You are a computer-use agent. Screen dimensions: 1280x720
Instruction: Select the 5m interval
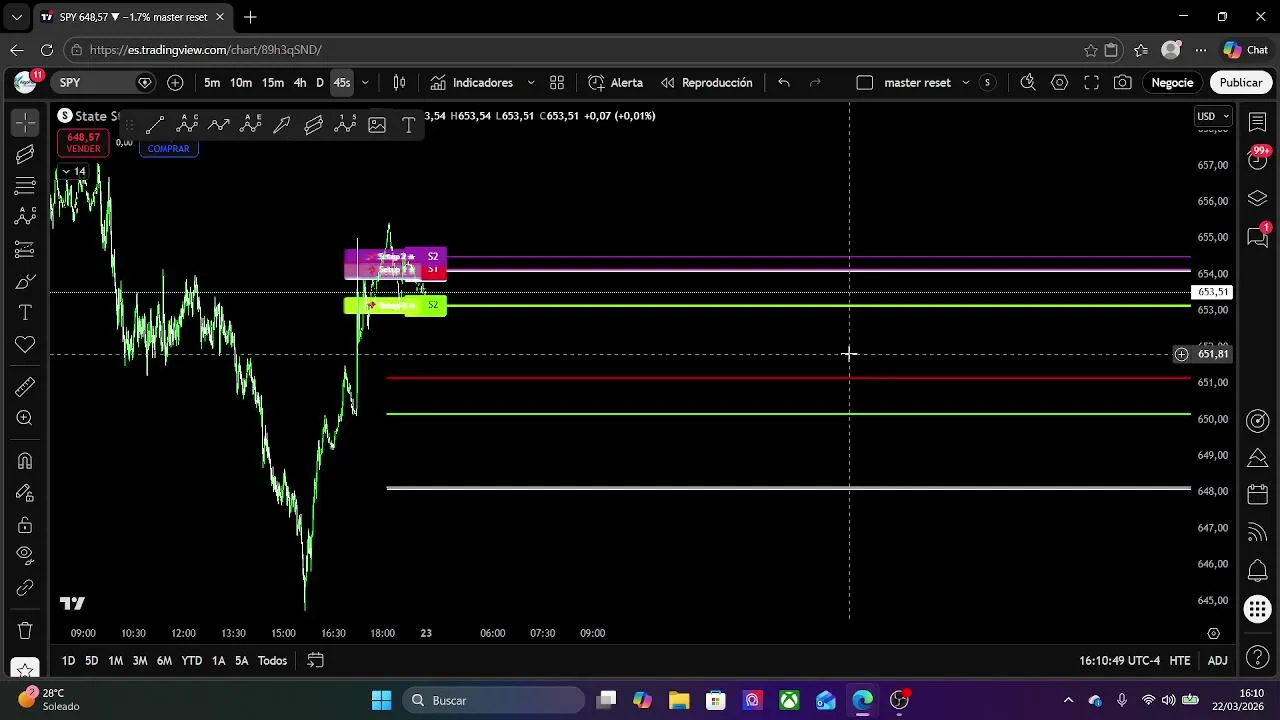(x=212, y=83)
